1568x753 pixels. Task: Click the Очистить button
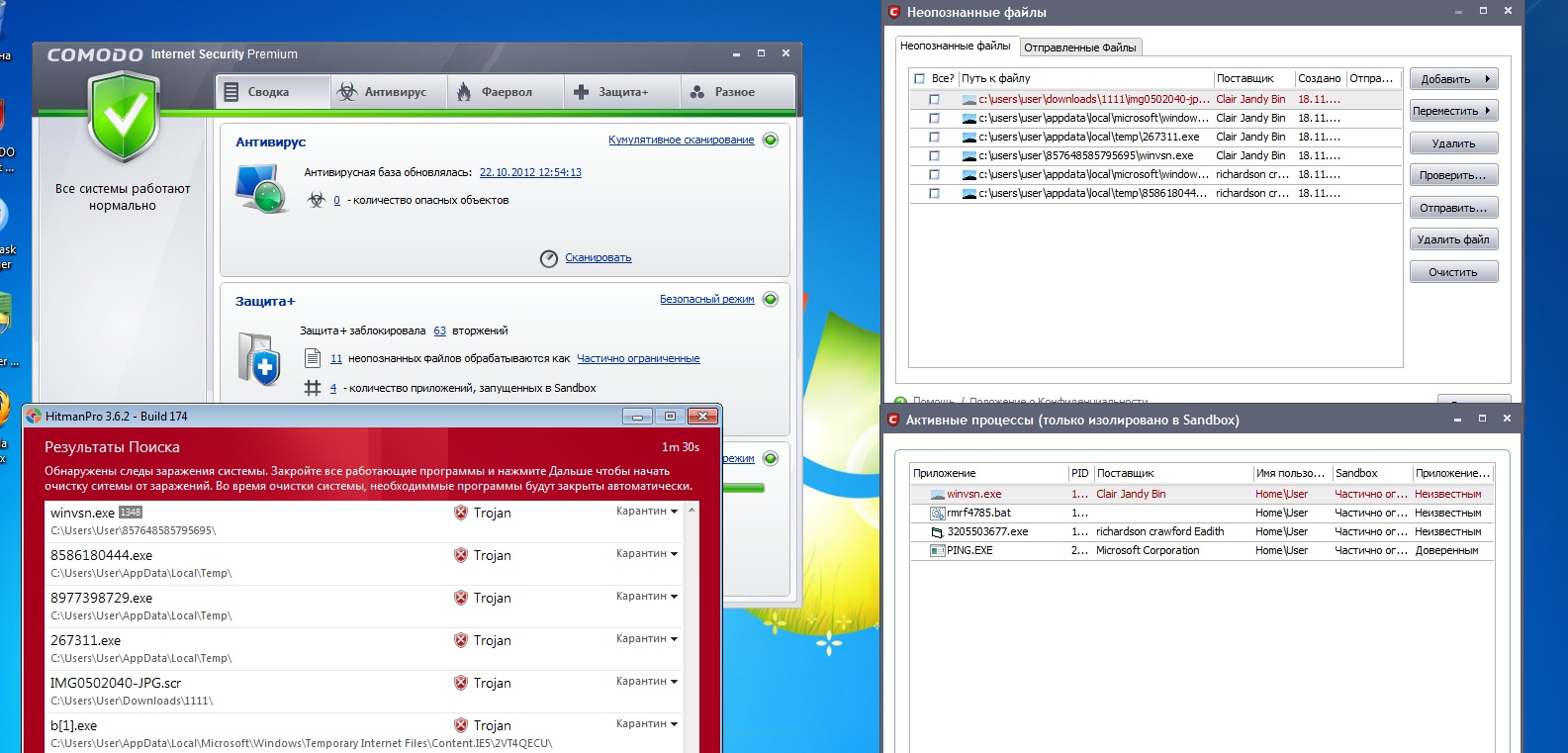1453,272
